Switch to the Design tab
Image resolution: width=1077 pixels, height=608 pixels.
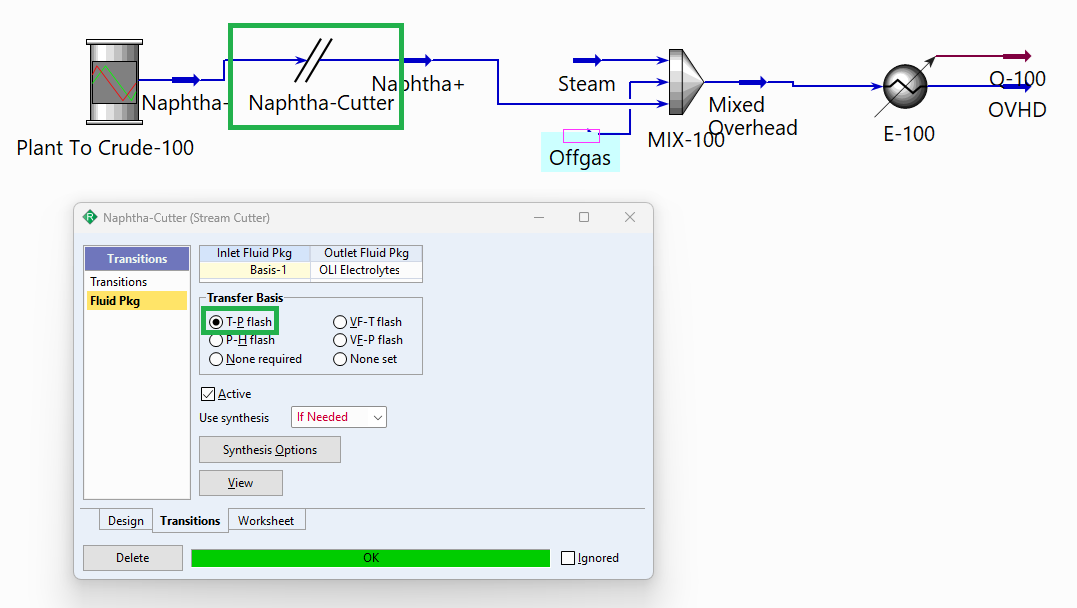126,521
